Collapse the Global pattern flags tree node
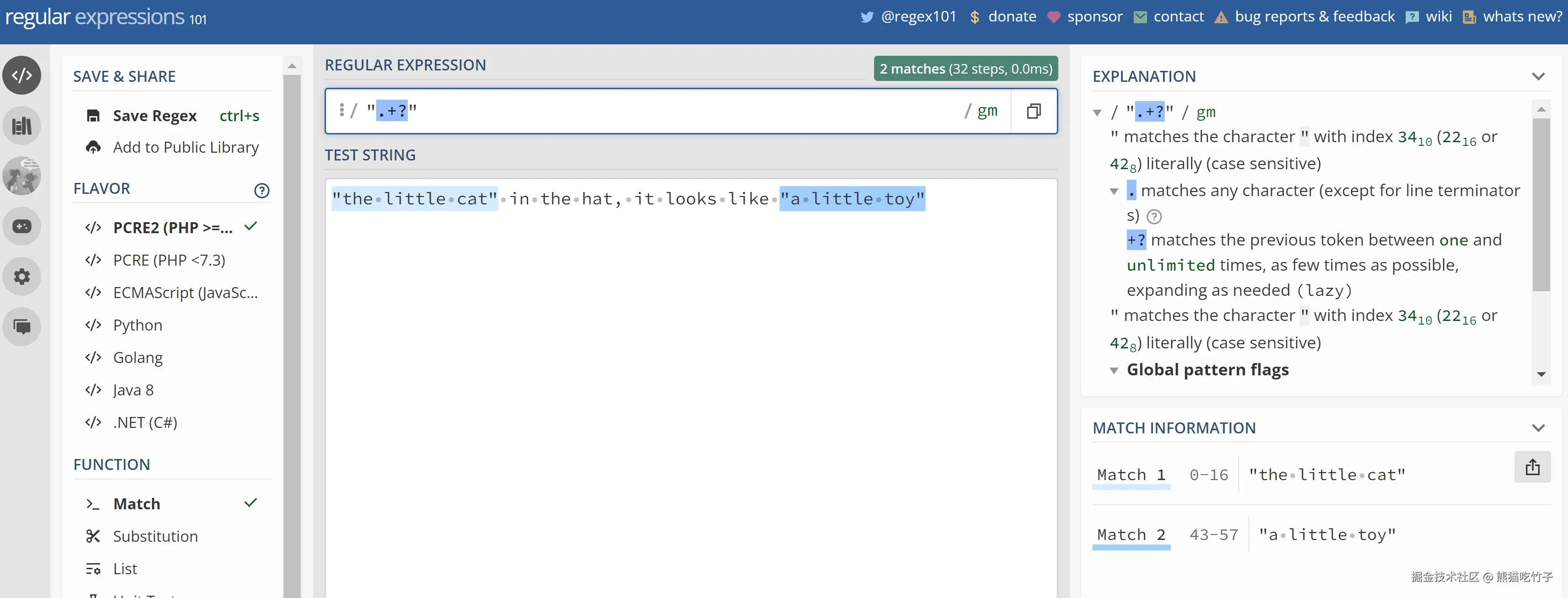1568x598 pixels. coord(1113,370)
